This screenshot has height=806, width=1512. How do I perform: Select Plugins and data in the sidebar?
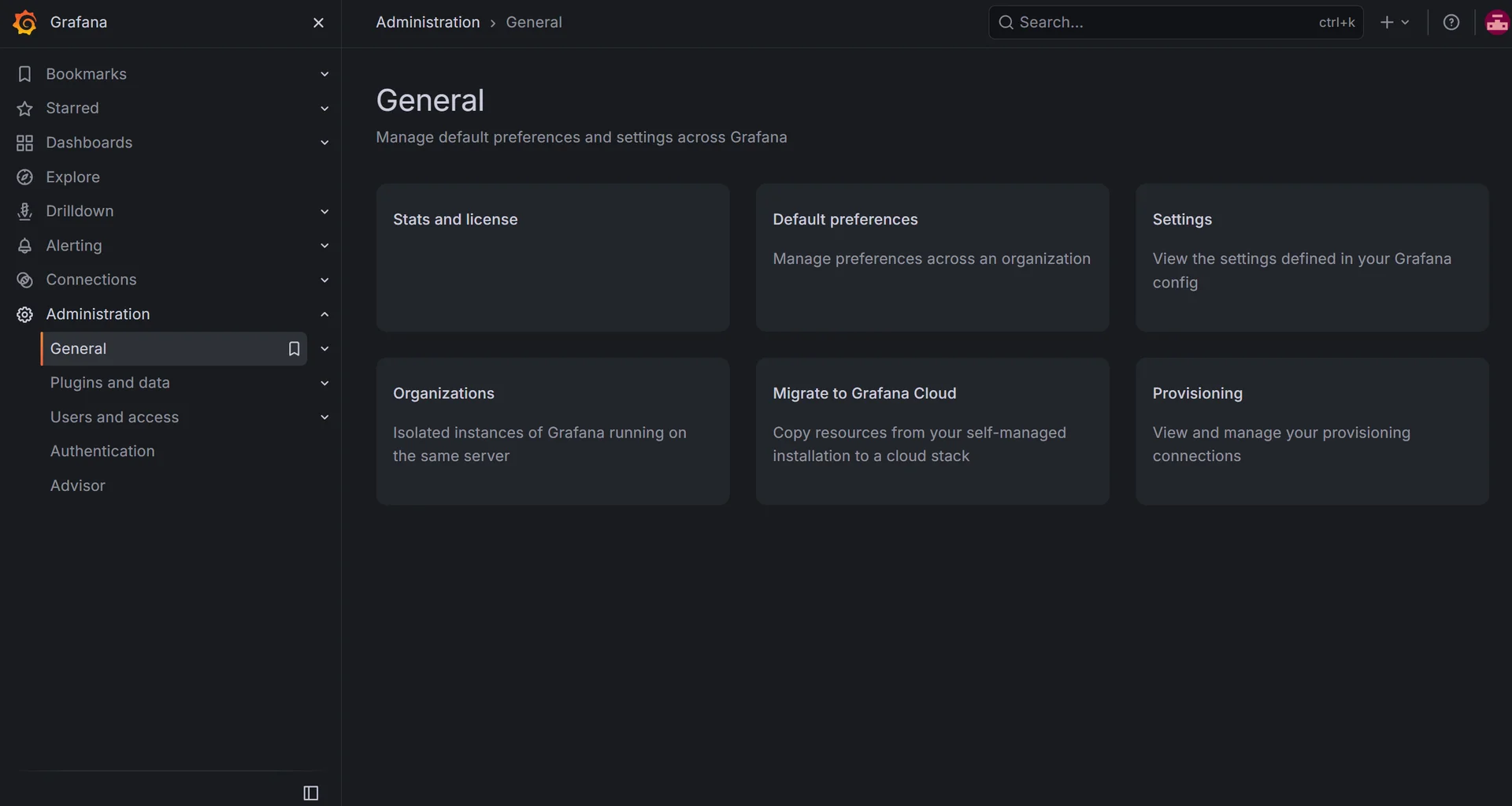pyautogui.click(x=110, y=383)
